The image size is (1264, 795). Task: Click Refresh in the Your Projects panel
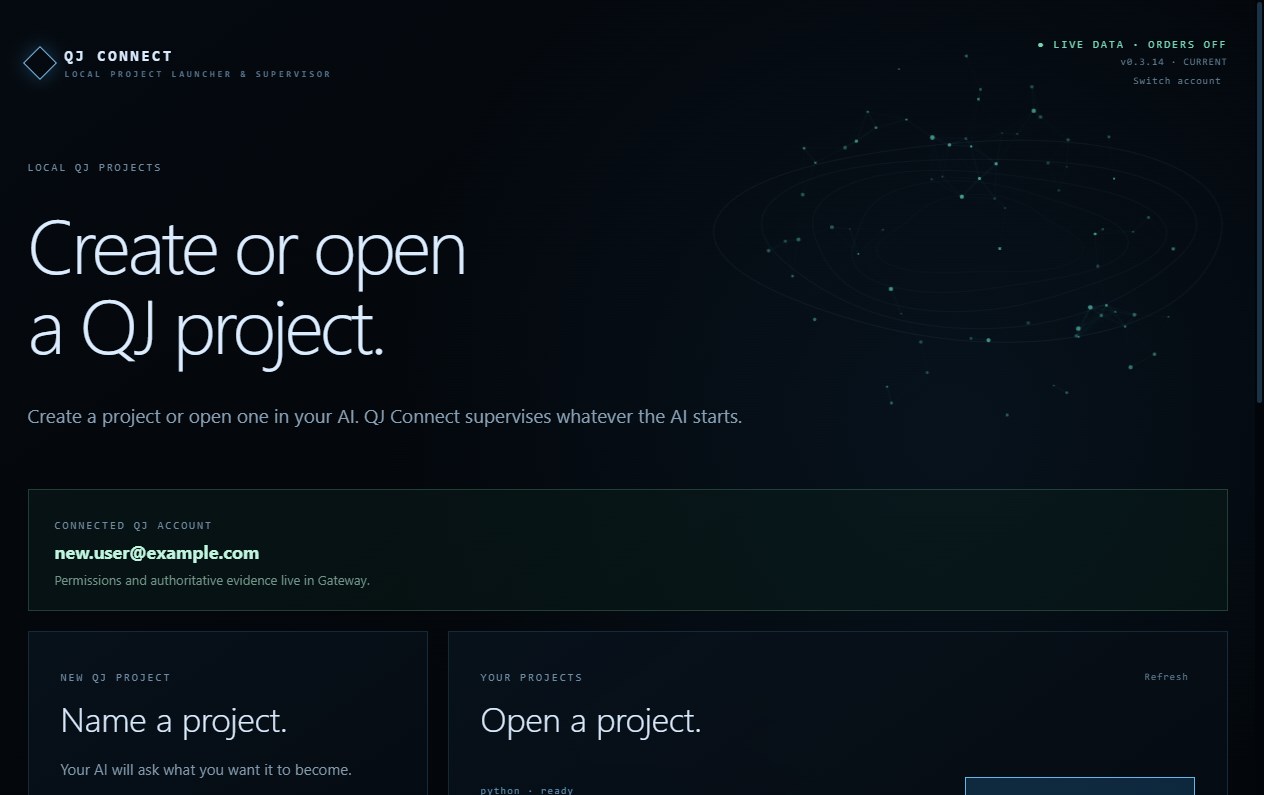[1166, 677]
